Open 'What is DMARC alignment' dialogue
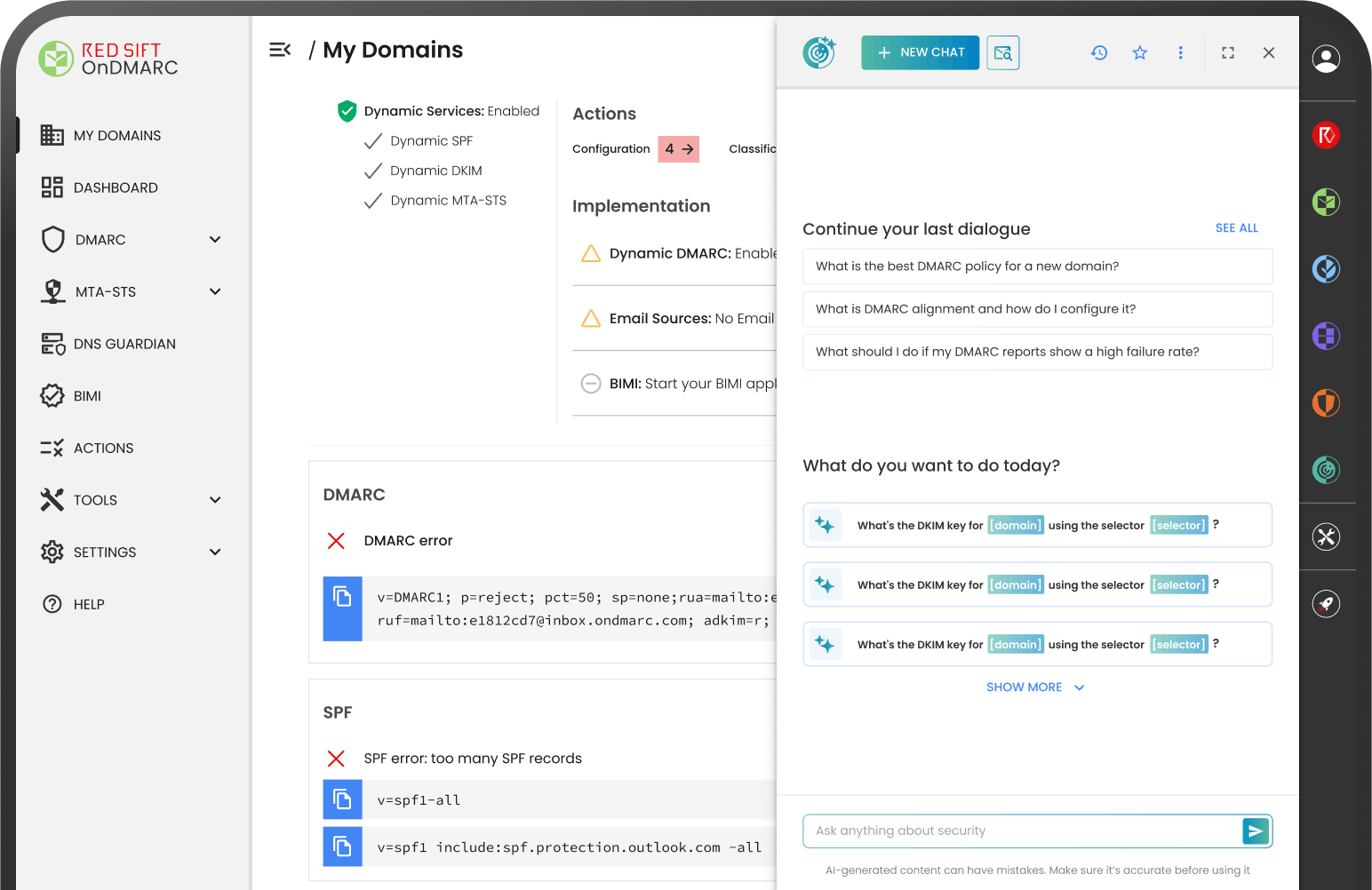The image size is (1372, 890). coord(1038,309)
